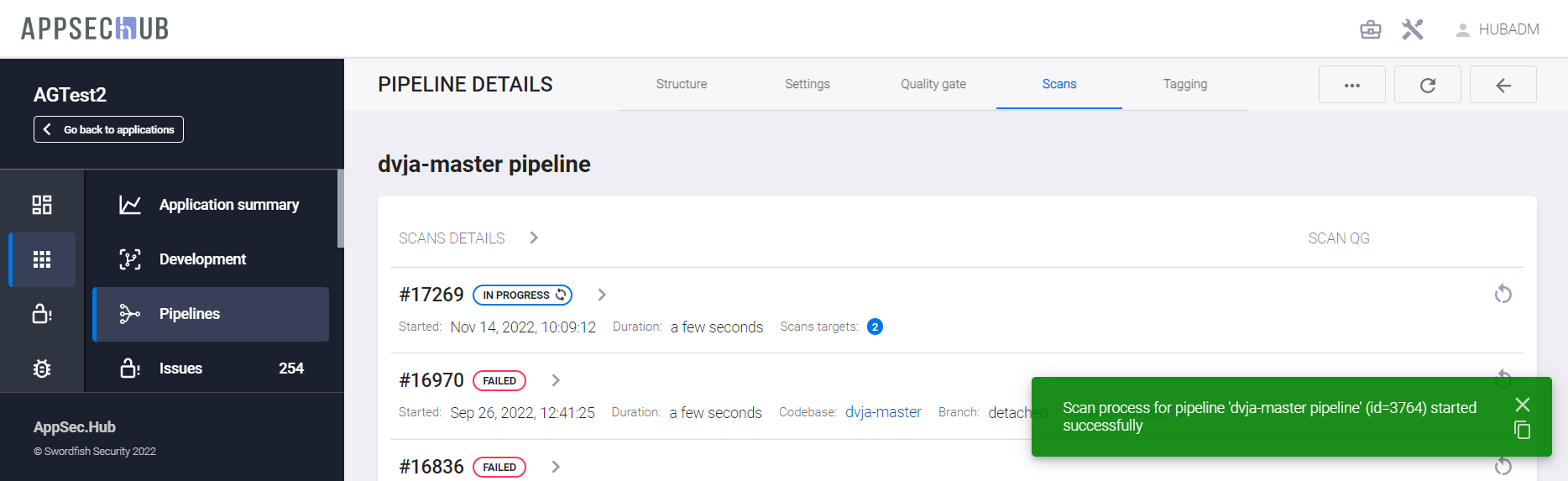Screen dimensions: 1568x481
Task: Restart scan #17269 with the rerun icon
Action: (x=1503, y=294)
